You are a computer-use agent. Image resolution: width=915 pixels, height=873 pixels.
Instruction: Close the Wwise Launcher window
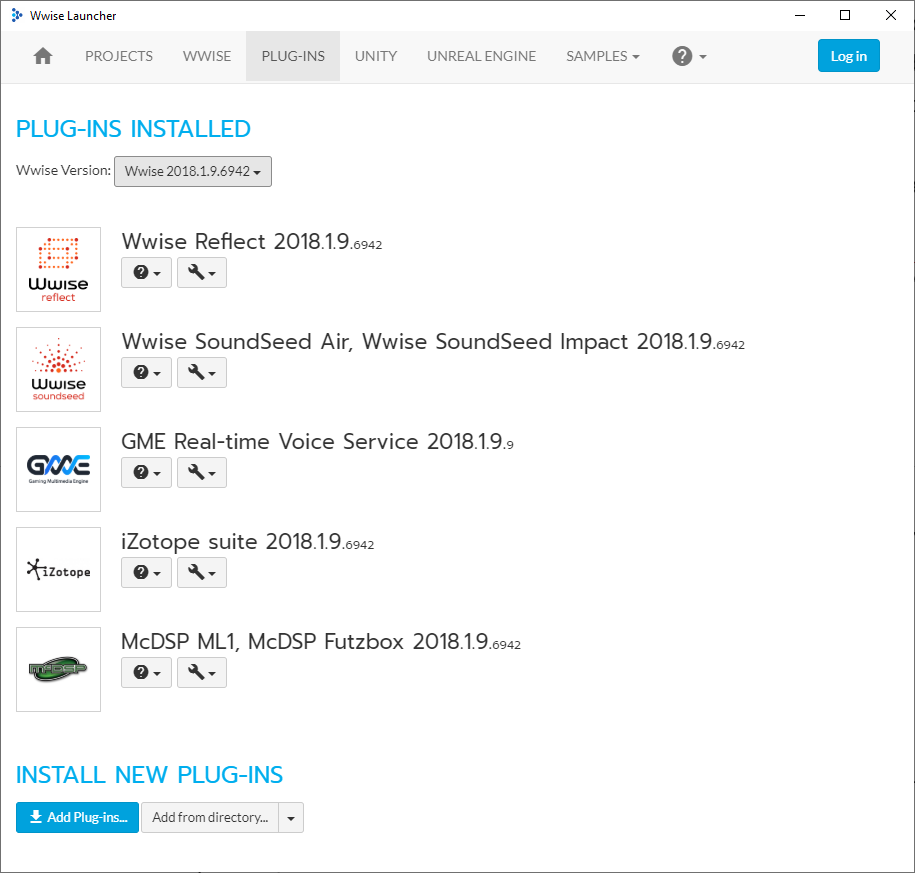(x=890, y=16)
